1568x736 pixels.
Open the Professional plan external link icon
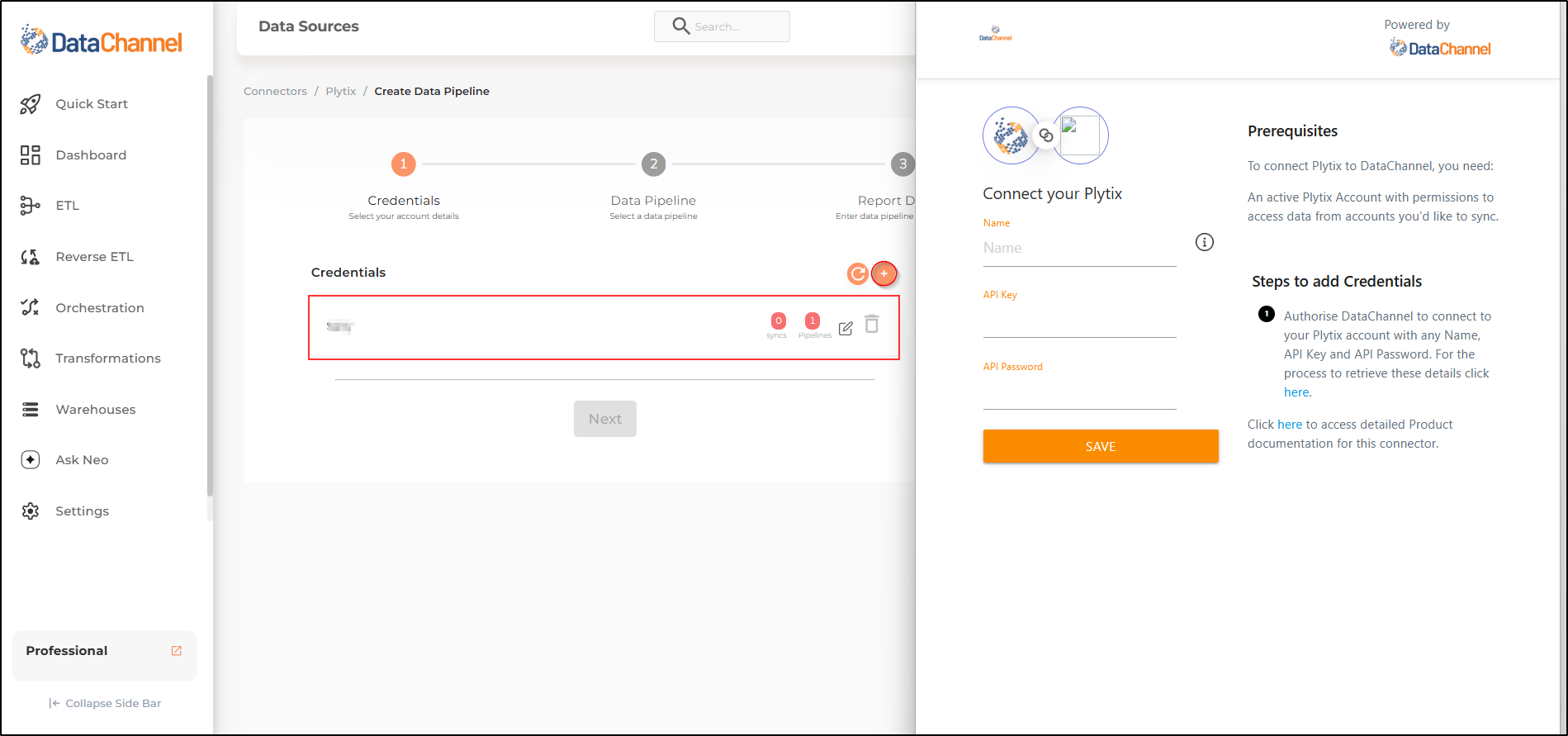(x=176, y=651)
